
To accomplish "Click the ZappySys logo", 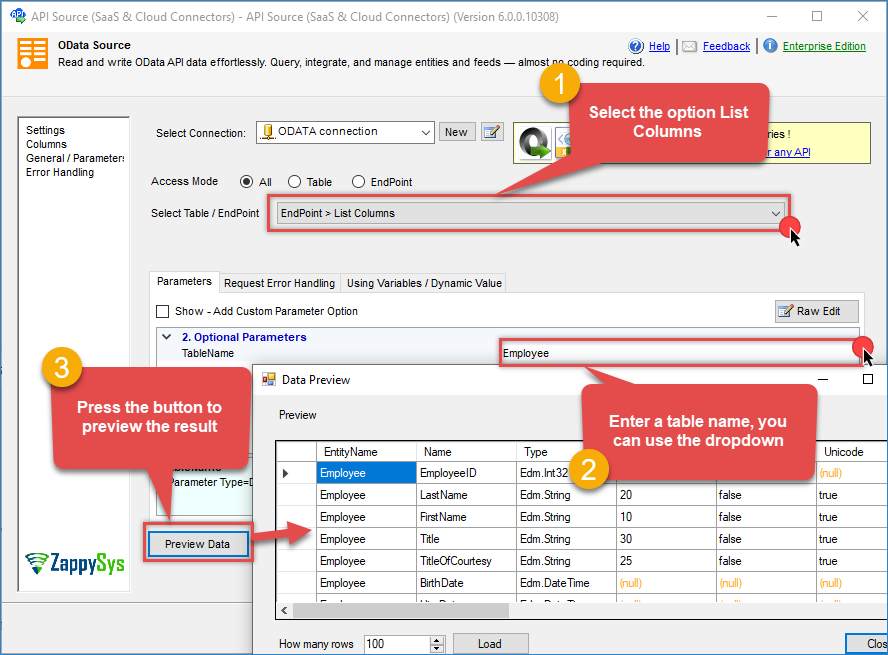I will point(75,563).
